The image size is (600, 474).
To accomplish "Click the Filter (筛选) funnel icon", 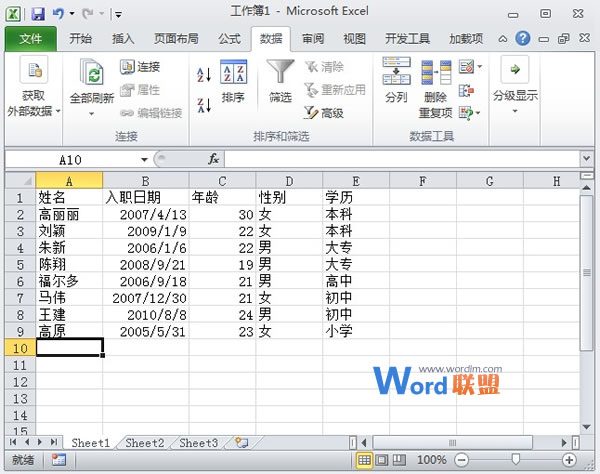I will 279,74.
